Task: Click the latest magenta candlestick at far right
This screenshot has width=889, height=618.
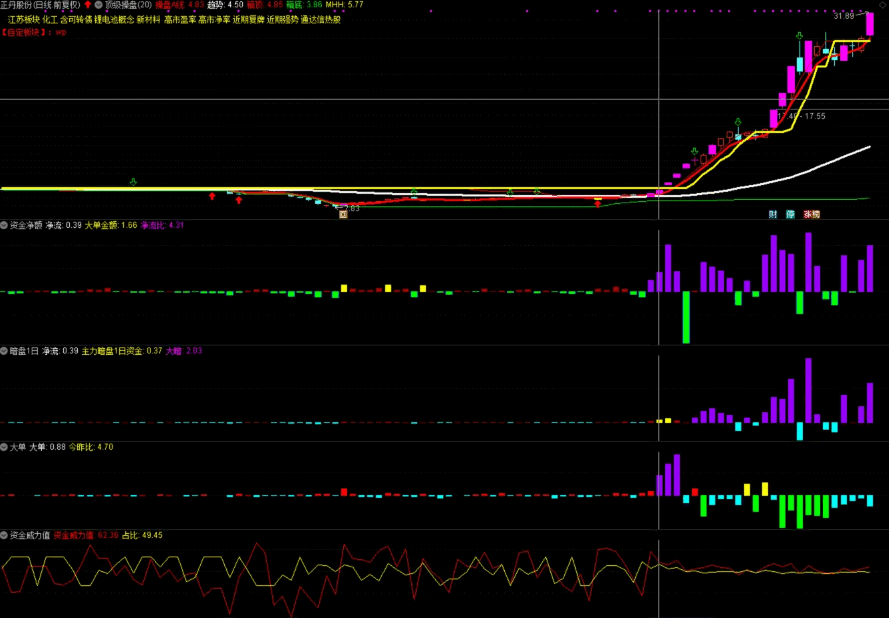Action: pos(870,24)
